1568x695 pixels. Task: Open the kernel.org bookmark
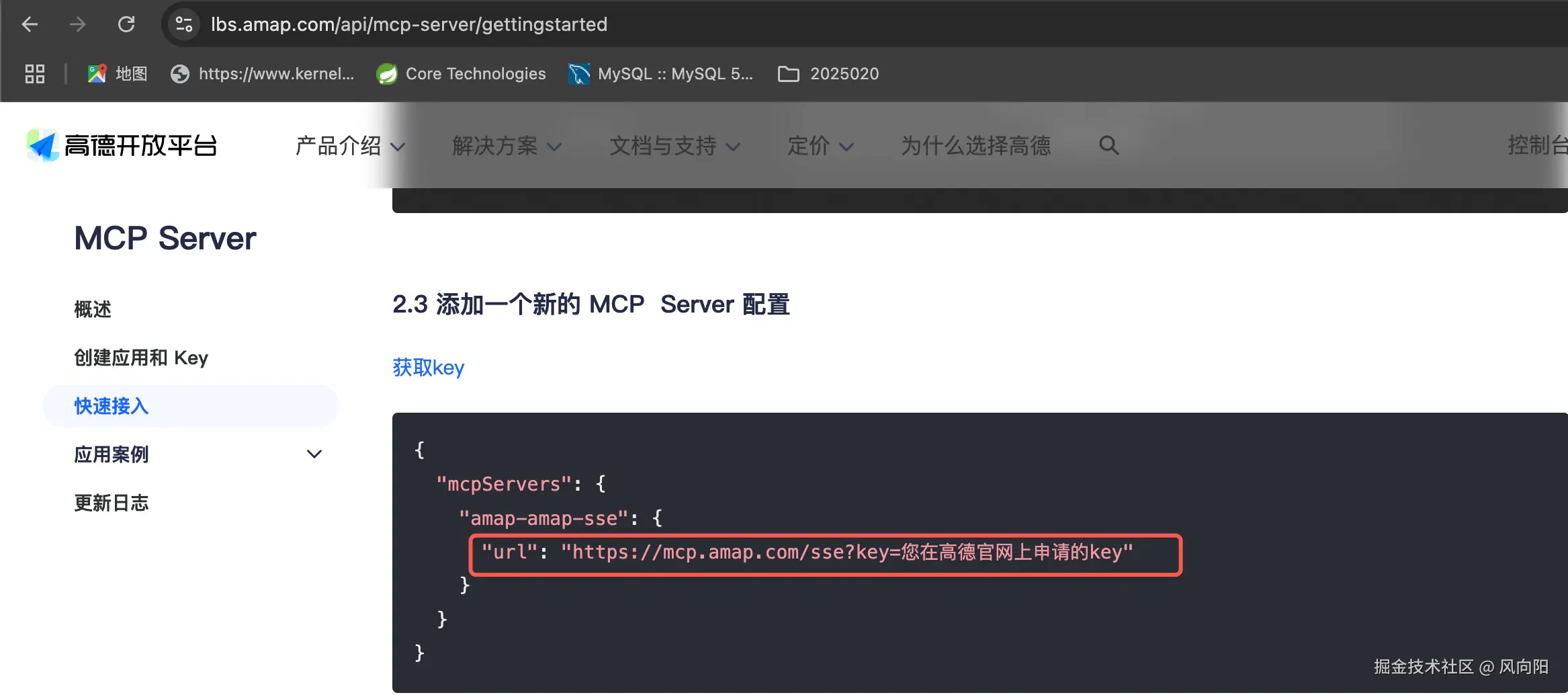pyautogui.click(x=262, y=74)
